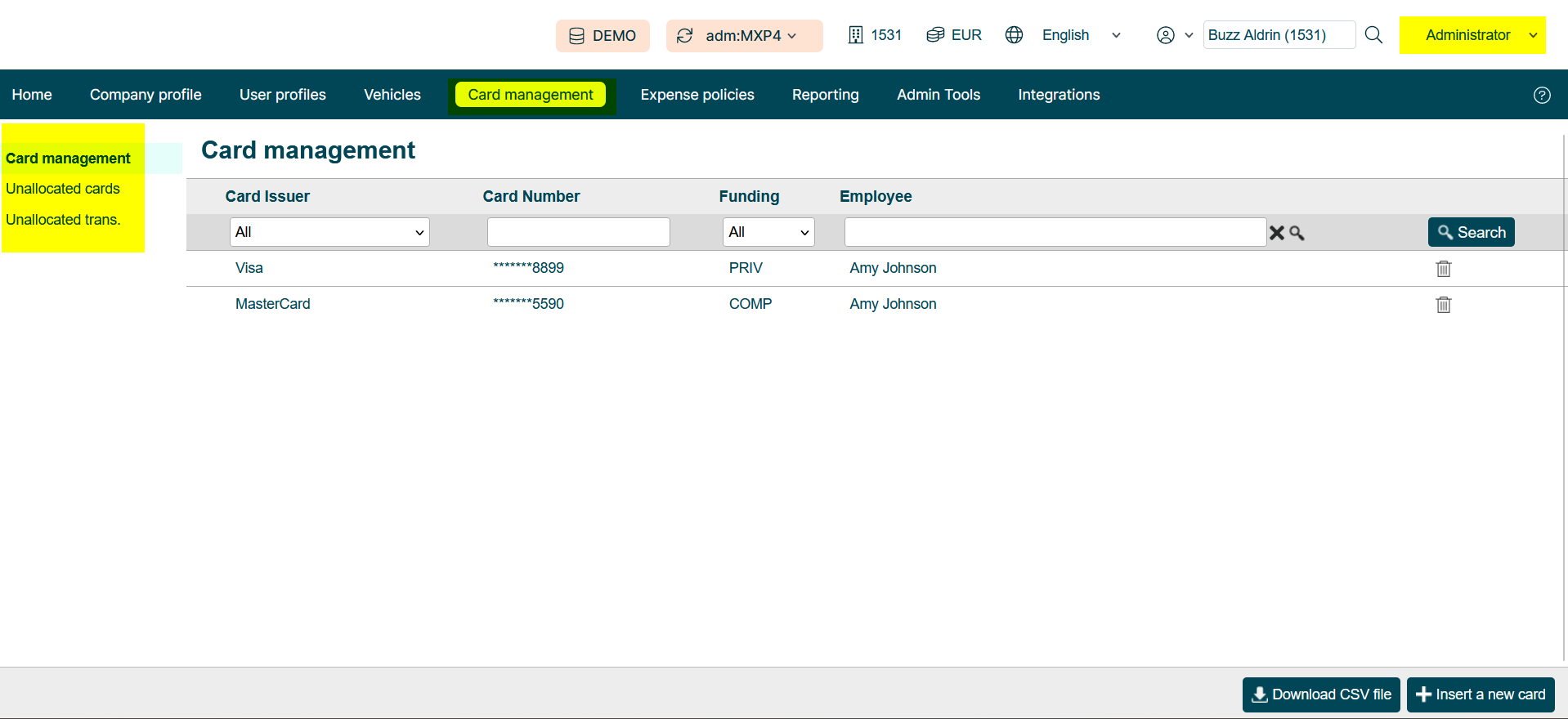
Task: Open the Administrator role dropdown
Action: [1472, 35]
